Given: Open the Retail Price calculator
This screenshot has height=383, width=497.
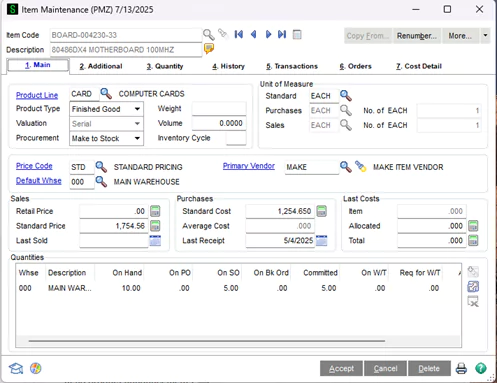Looking at the screenshot, I should point(155,211).
